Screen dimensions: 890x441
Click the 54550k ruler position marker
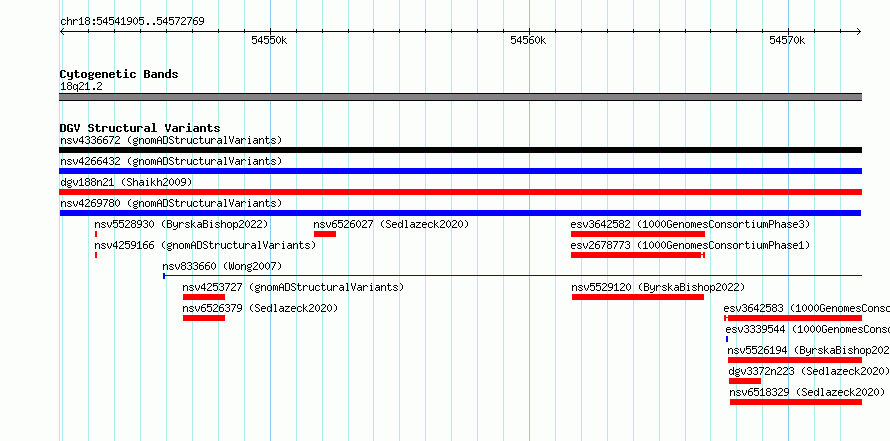[270, 40]
